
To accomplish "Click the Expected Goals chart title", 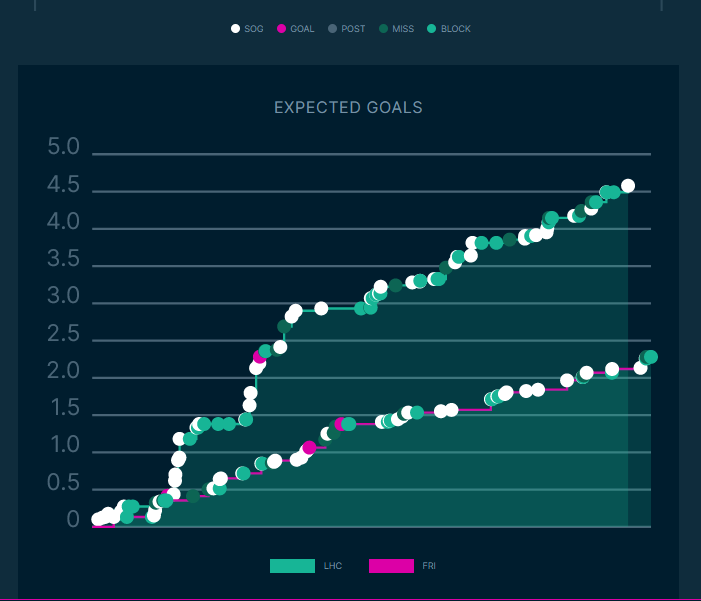I will point(349,107).
